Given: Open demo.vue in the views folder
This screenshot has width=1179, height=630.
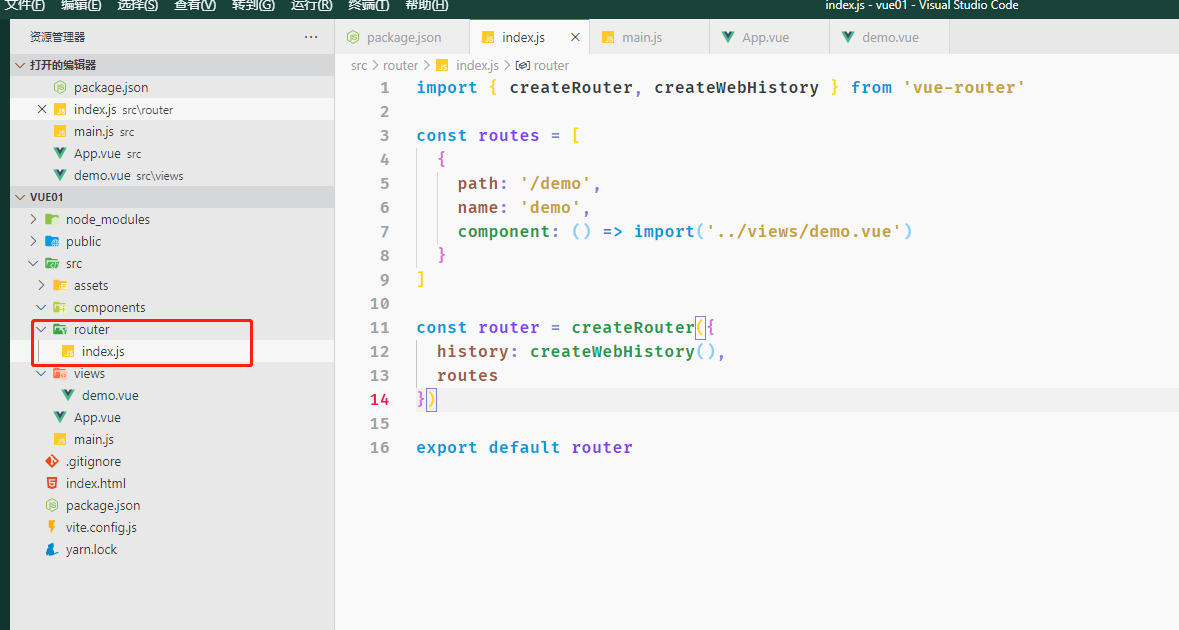Looking at the screenshot, I should pyautogui.click(x=110, y=395).
